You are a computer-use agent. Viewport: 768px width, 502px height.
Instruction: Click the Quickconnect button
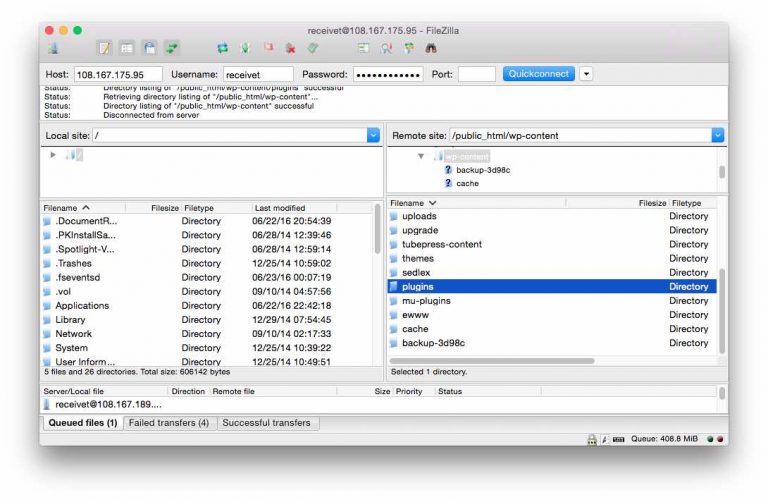coord(539,74)
